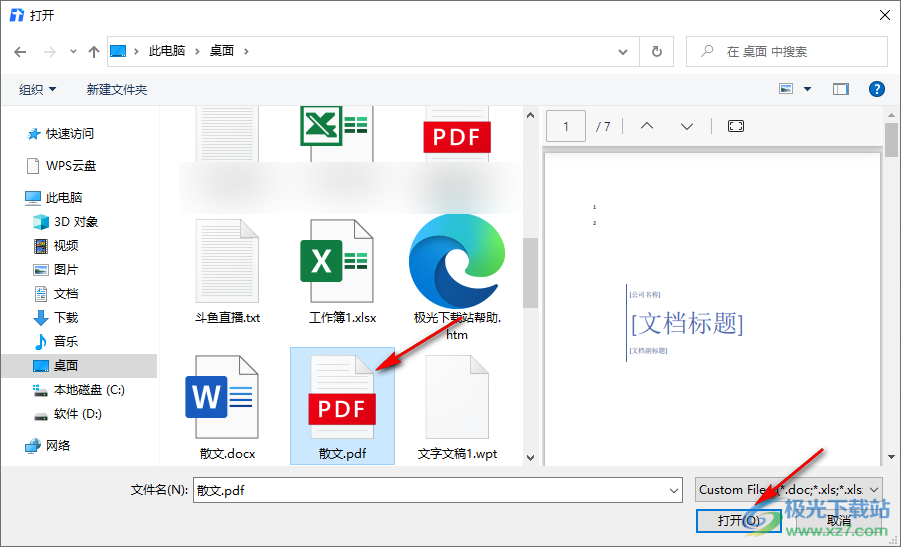This screenshot has width=901, height=547.
Task: Select the 桌面 breadcrumb in address bar
Action: (222, 51)
